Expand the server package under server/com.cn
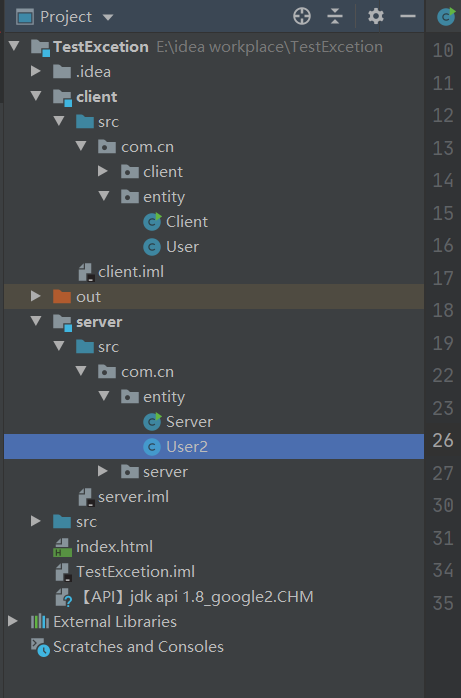The image size is (461, 698). click(102, 471)
